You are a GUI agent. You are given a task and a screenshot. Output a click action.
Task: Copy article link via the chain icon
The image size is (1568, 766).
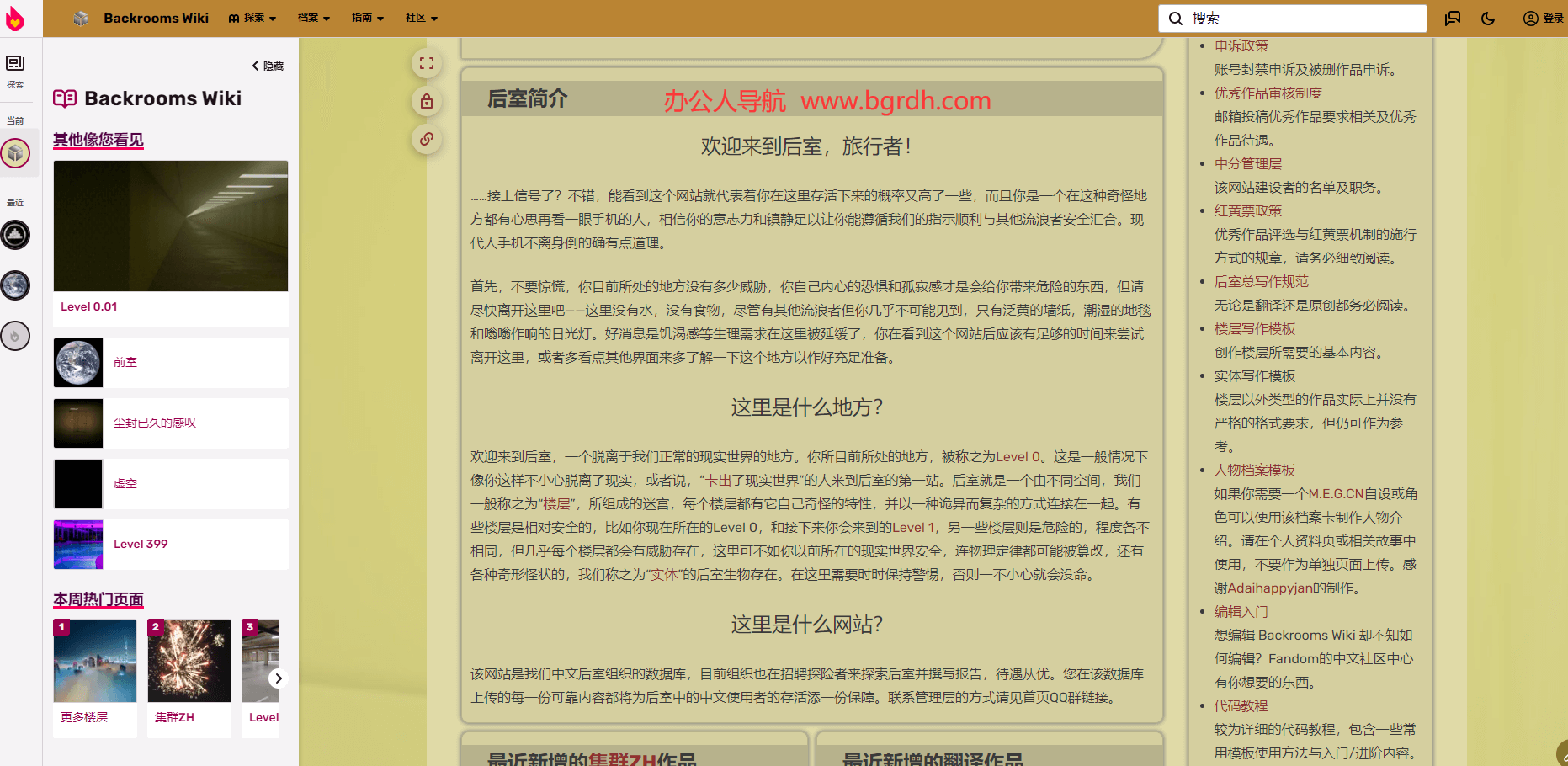click(x=427, y=139)
